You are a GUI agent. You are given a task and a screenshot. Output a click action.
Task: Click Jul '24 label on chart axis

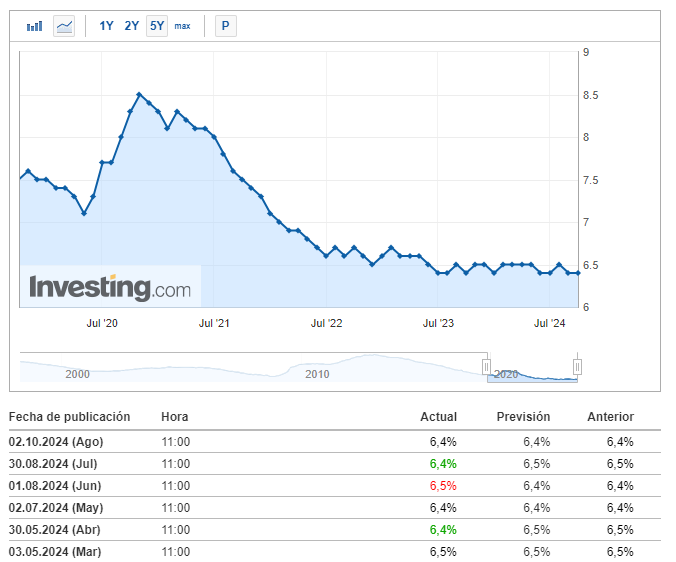(550, 323)
